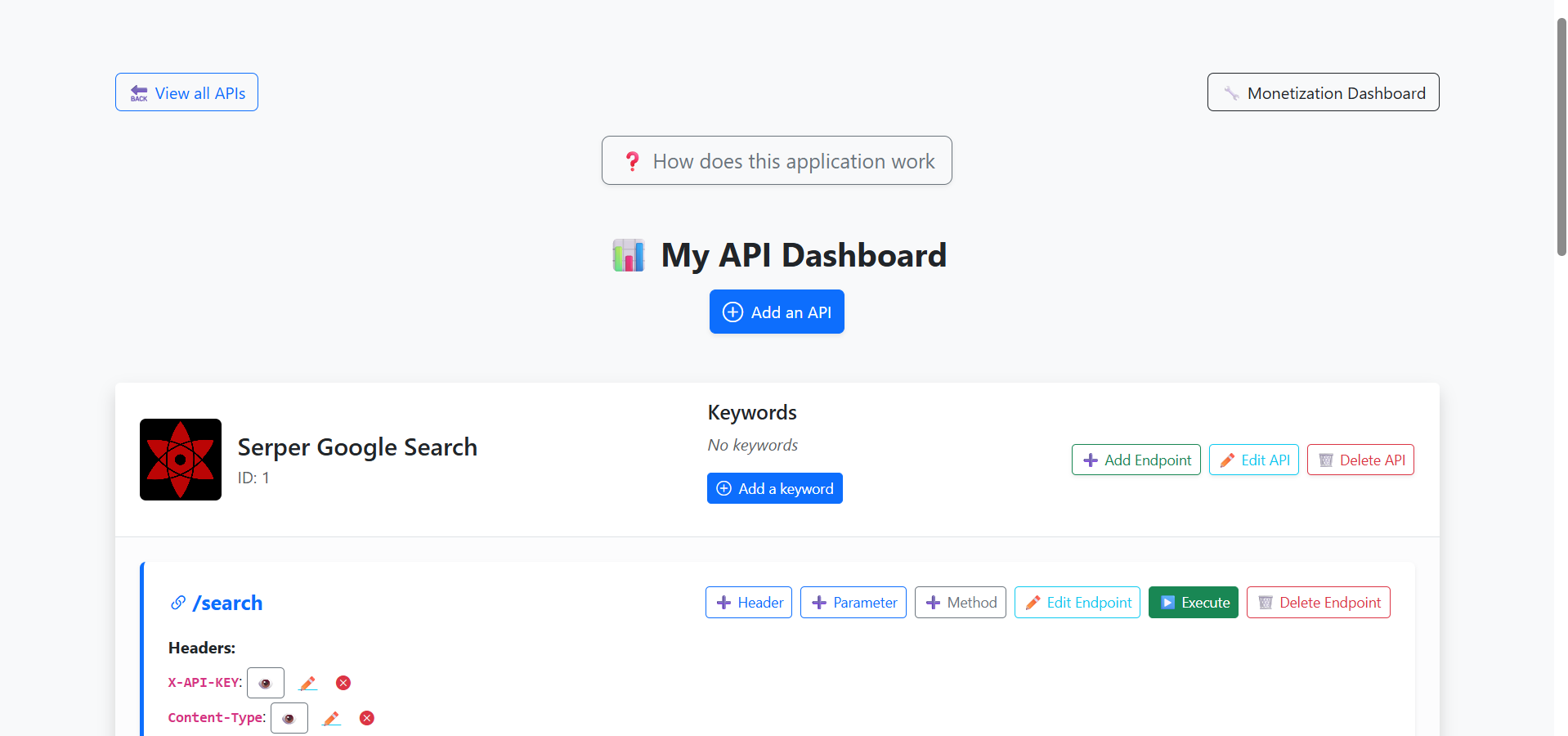
Task: Click the 'ID: 1' text
Action: (253, 478)
